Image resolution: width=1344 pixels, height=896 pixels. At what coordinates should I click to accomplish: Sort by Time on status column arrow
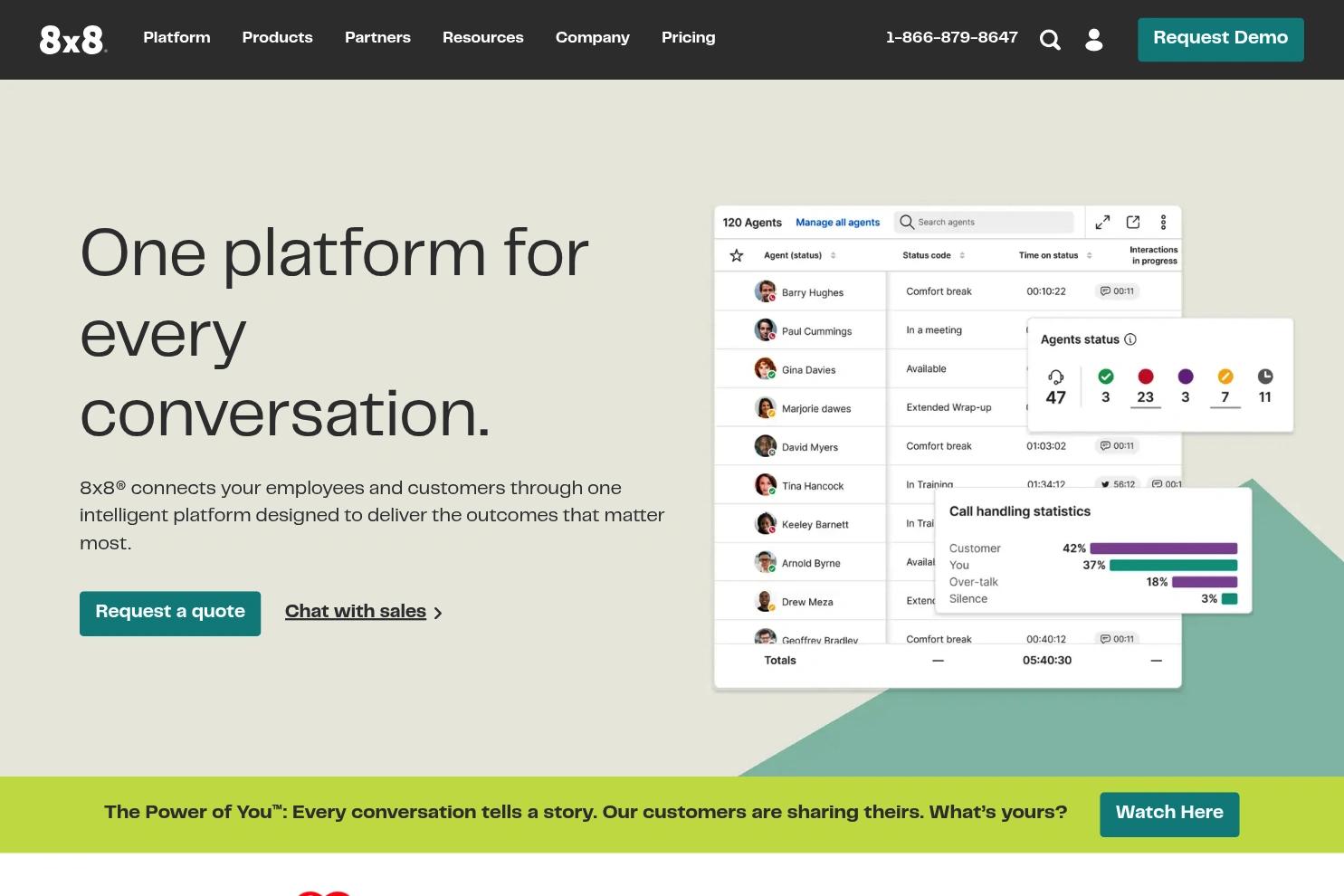1090,255
